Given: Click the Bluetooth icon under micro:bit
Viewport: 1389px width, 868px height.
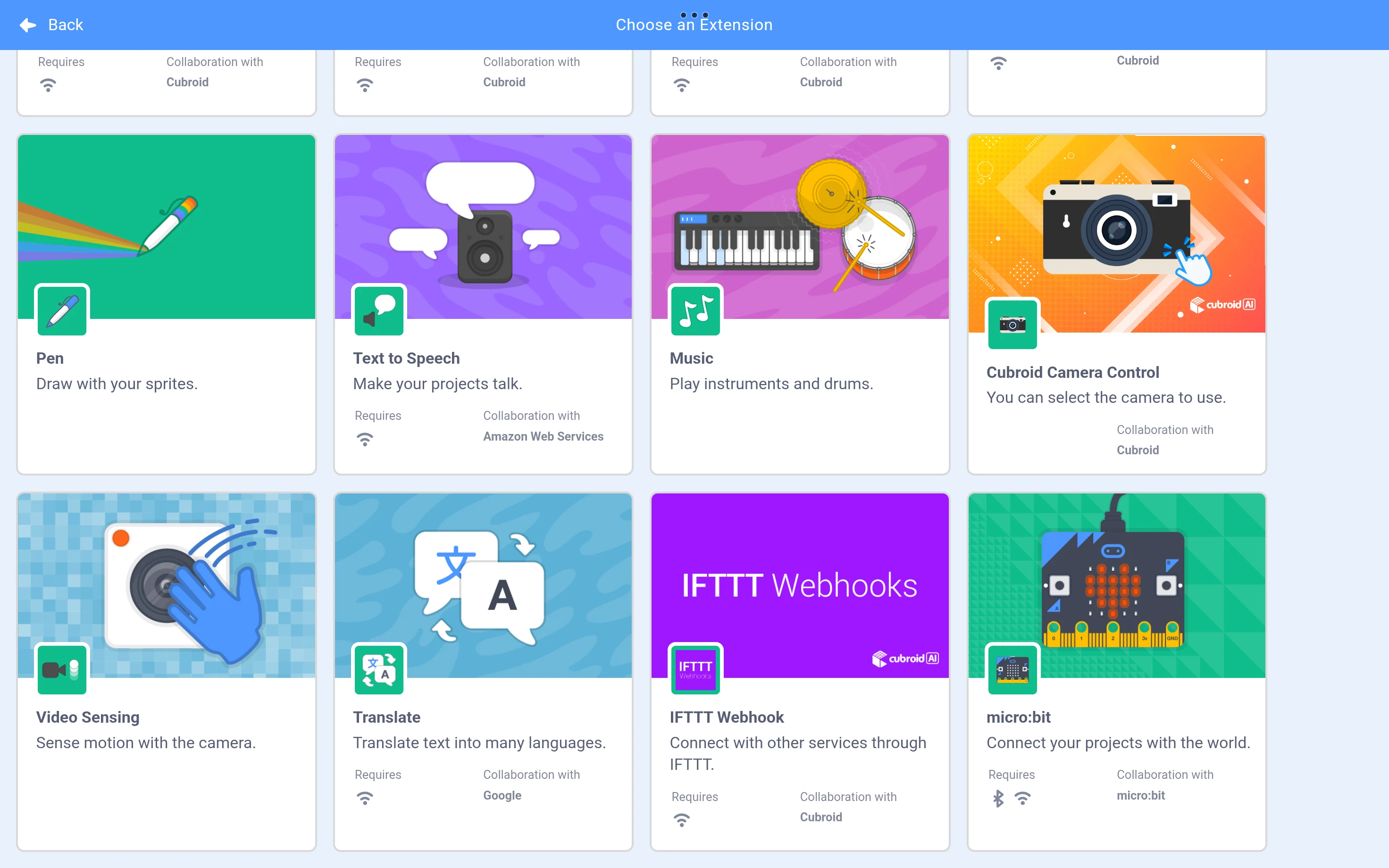Looking at the screenshot, I should (x=998, y=798).
